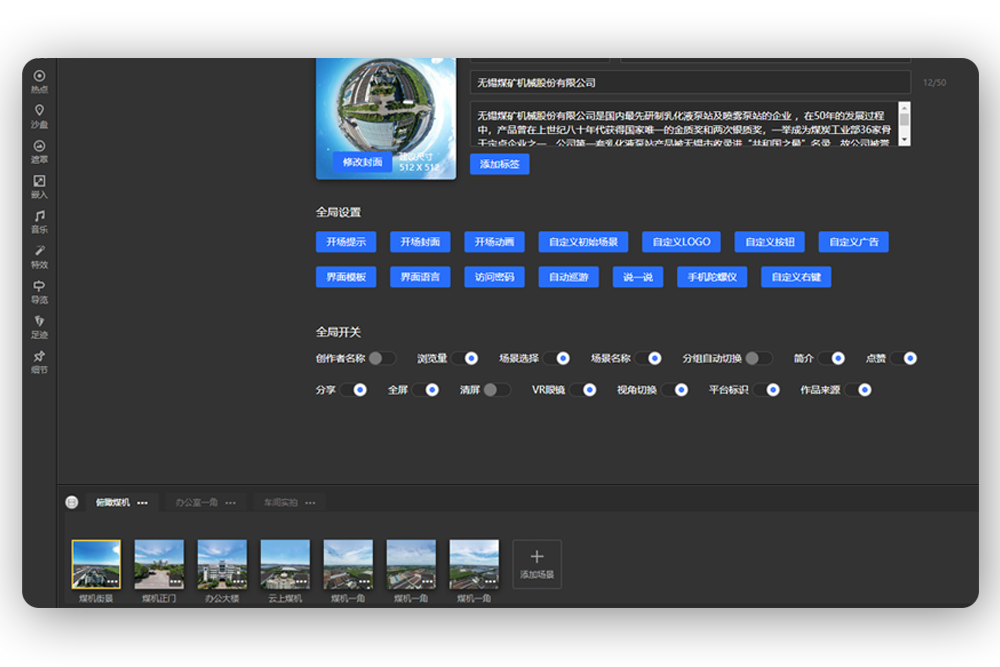Click the title field 无锡煤矿机械股份有限公司

(691, 82)
